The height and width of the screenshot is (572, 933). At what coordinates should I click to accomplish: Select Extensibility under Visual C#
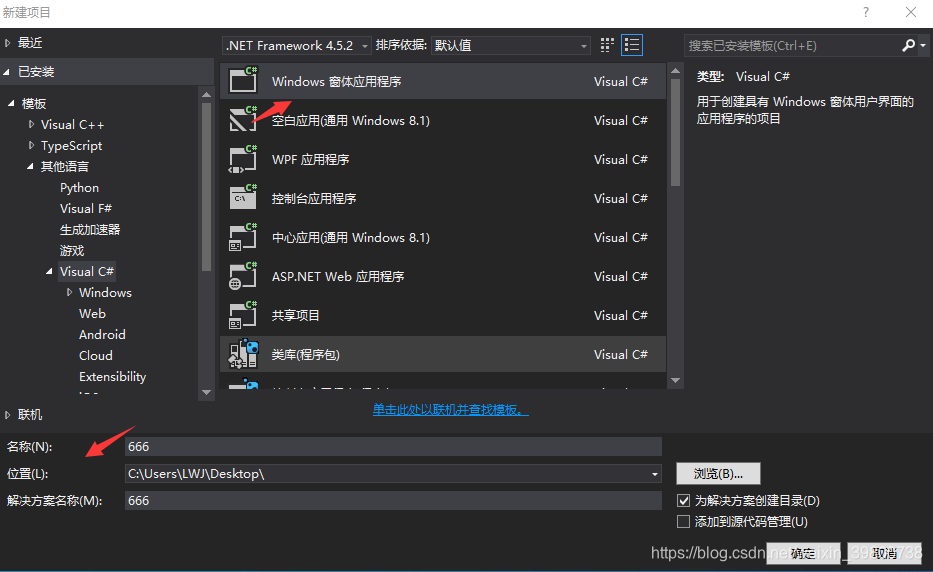coord(112,377)
